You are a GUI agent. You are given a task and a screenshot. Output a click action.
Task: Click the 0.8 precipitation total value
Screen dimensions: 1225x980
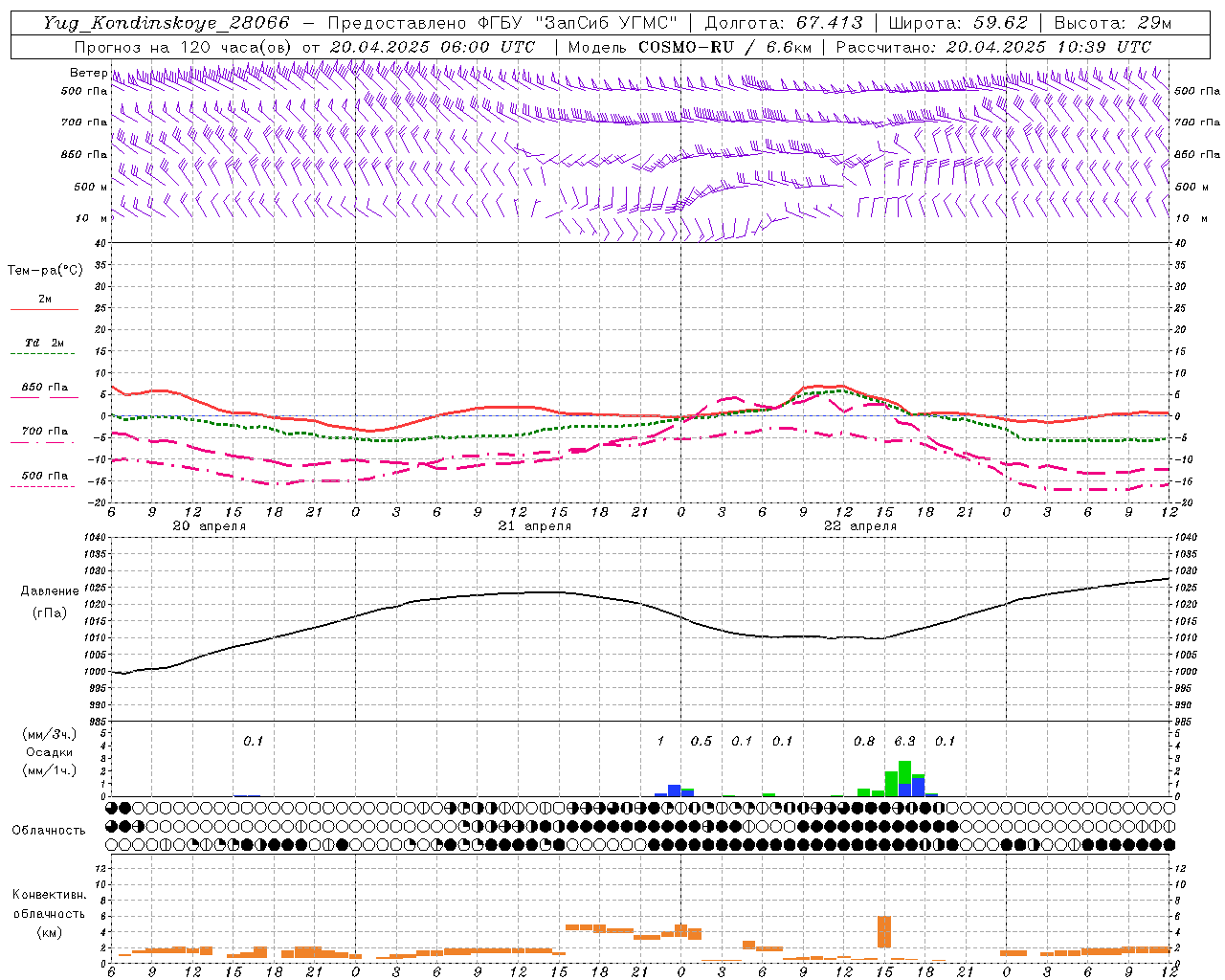click(x=864, y=741)
